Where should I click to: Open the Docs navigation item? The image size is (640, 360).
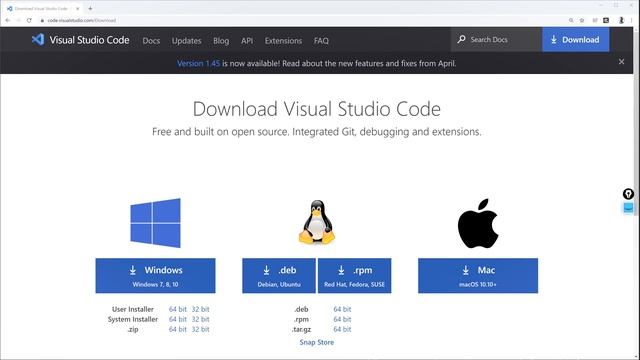point(151,40)
